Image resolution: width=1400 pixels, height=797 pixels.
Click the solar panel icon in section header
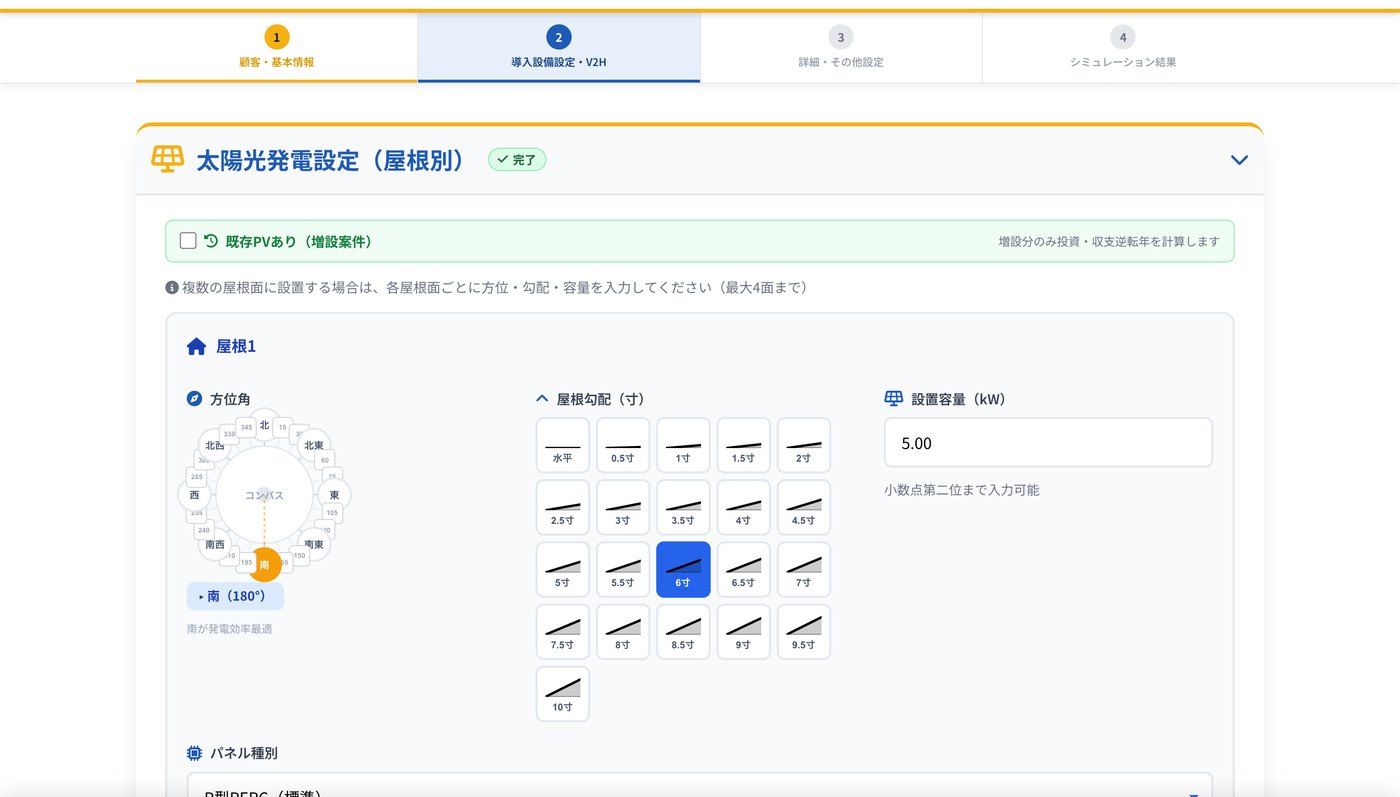tap(167, 159)
